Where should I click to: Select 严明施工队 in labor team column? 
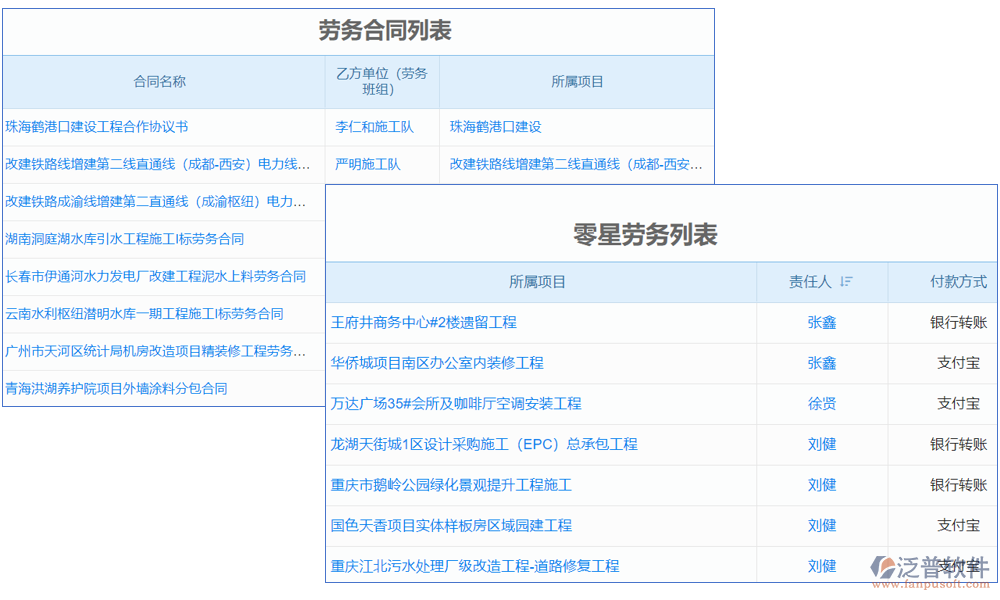point(367,164)
